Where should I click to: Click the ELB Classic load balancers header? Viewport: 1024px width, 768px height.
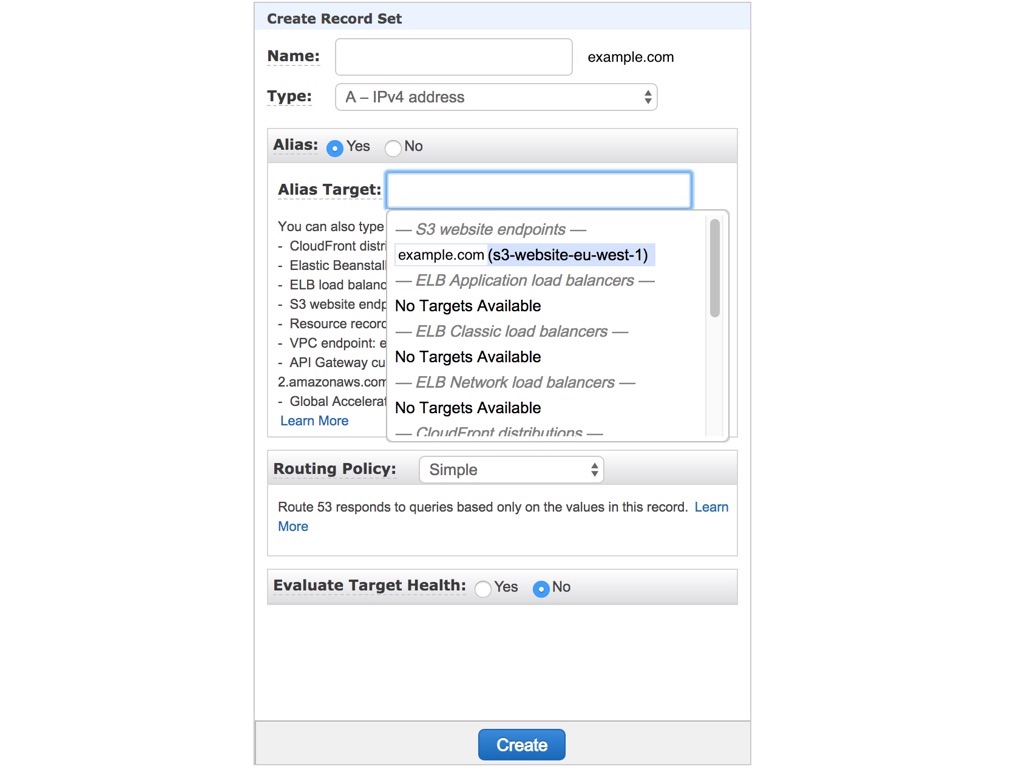(511, 331)
